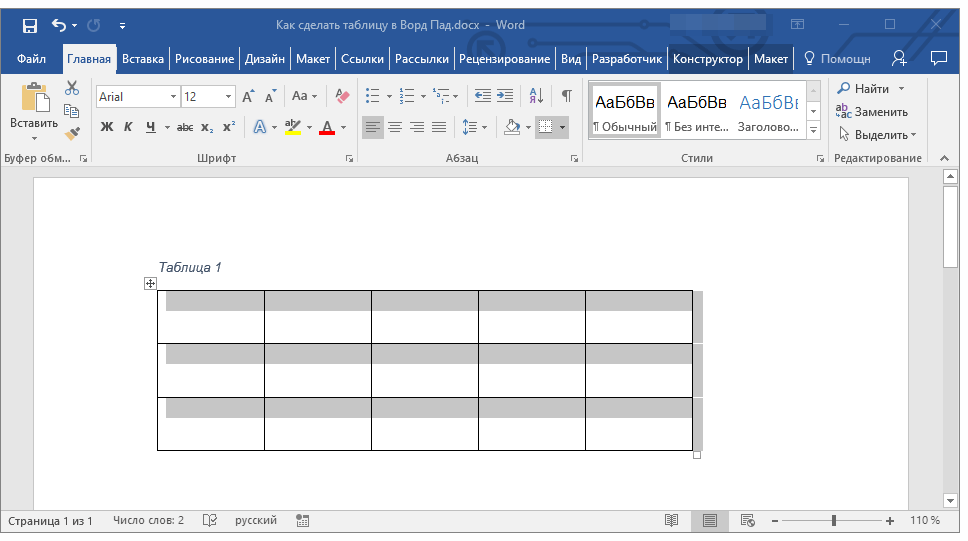Toggle underline formatting (Ч)
This screenshot has height=541, width=968.
click(151, 127)
